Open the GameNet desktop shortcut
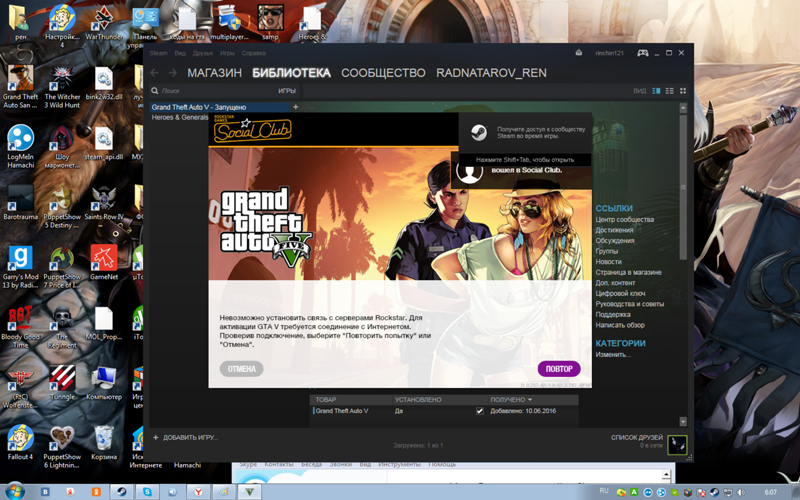800x500 pixels. pos(104,262)
